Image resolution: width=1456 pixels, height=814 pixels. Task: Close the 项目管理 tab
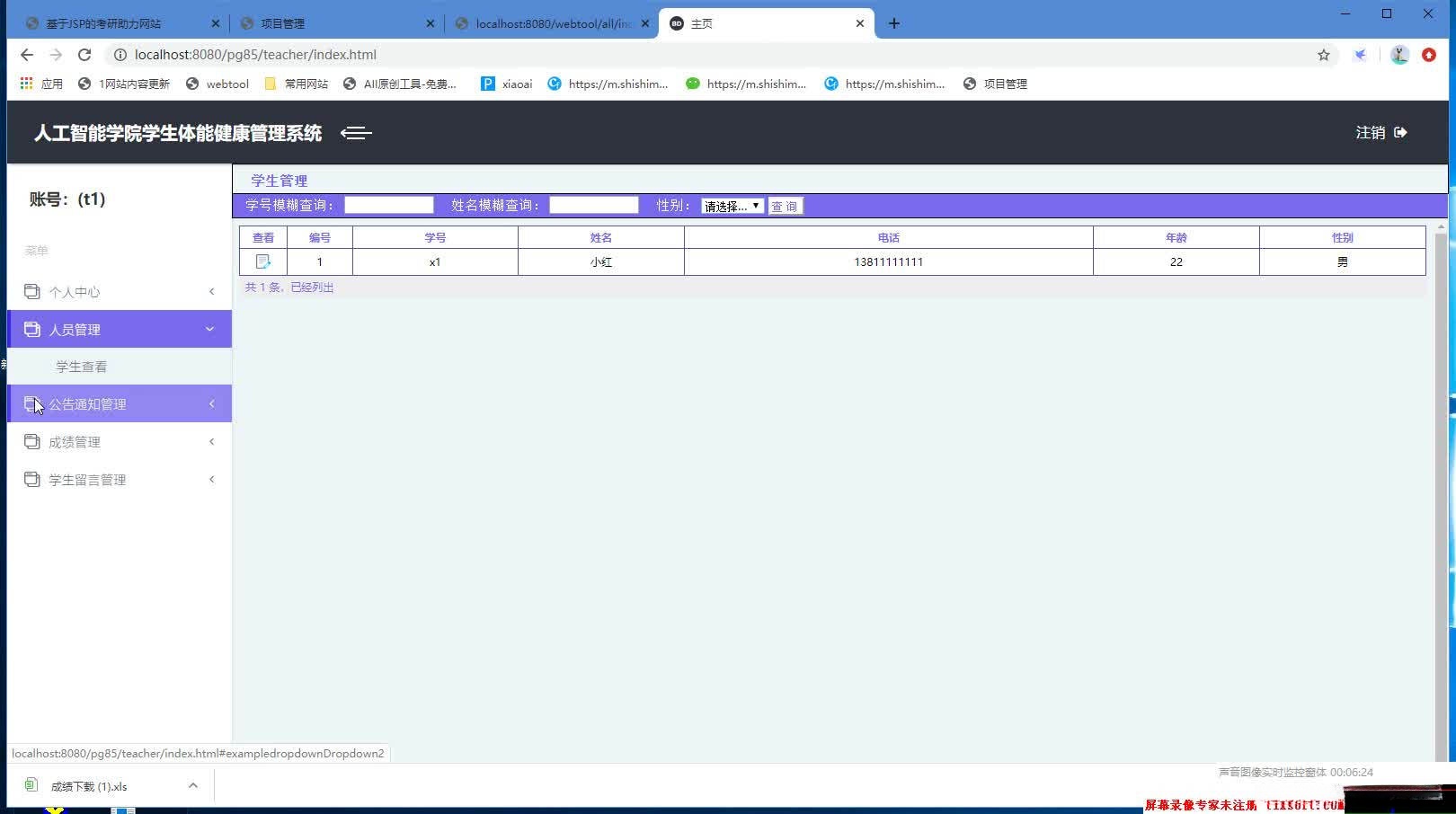coord(430,23)
